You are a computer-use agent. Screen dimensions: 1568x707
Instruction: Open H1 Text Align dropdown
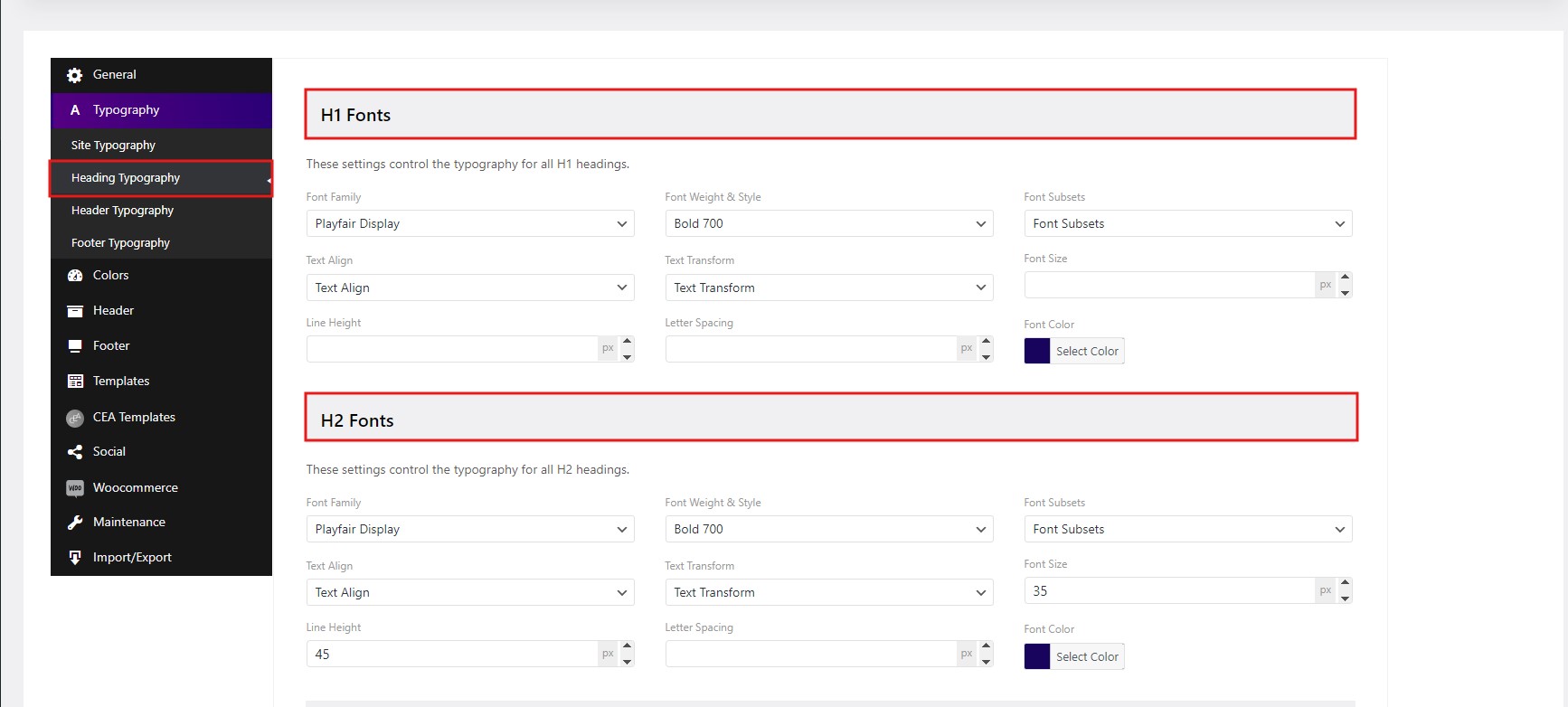[x=470, y=288]
